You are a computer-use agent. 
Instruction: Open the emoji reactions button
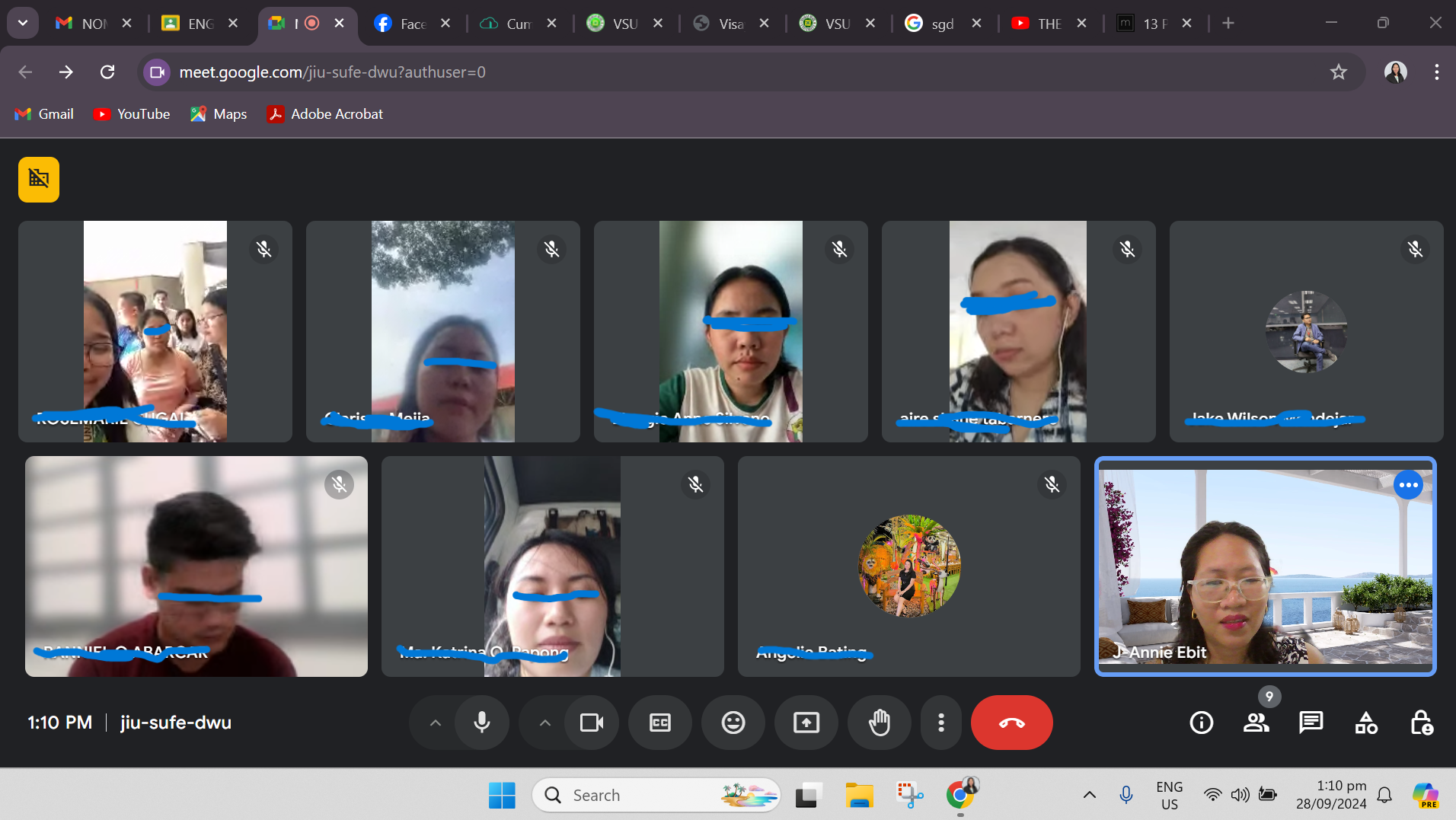(733, 723)
